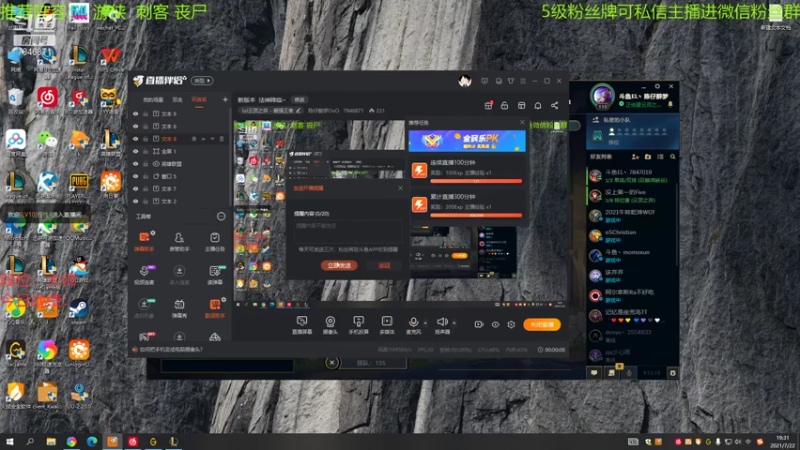The height and width of the screenshot is (450, 800).
Task: Expand the speaker volume options arrow
Action: [454, 322]
